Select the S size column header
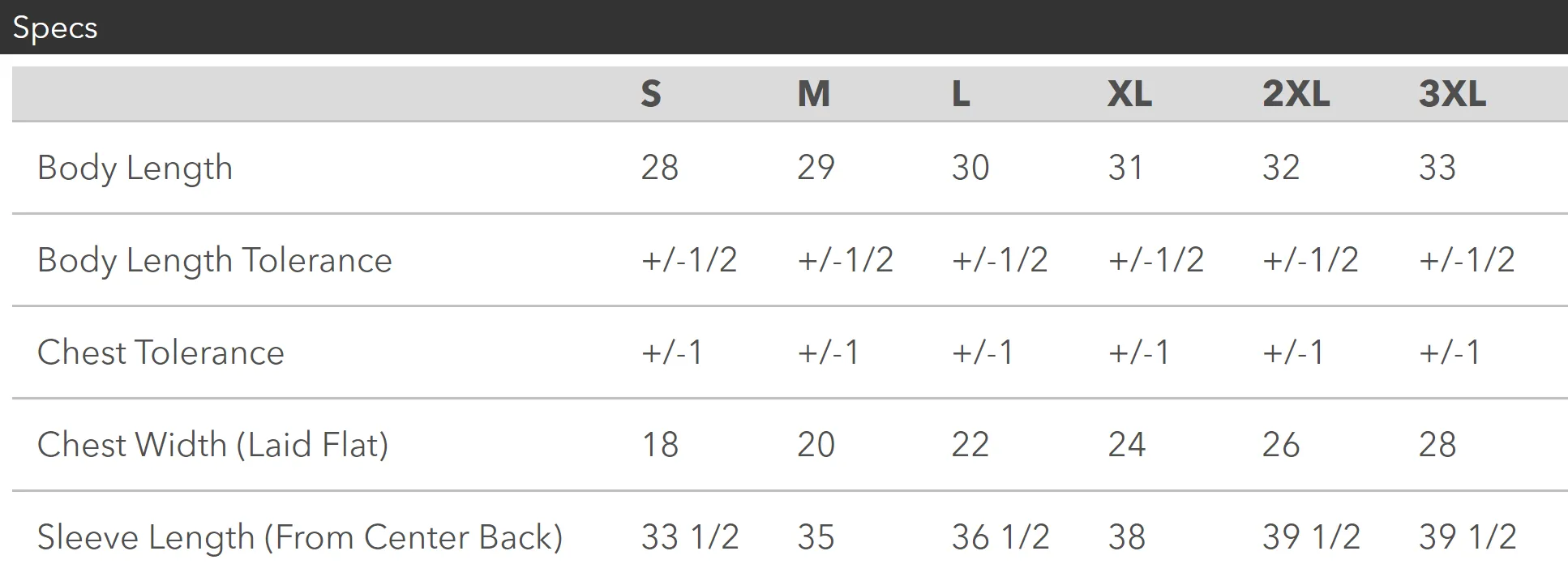 coord(651,94)
